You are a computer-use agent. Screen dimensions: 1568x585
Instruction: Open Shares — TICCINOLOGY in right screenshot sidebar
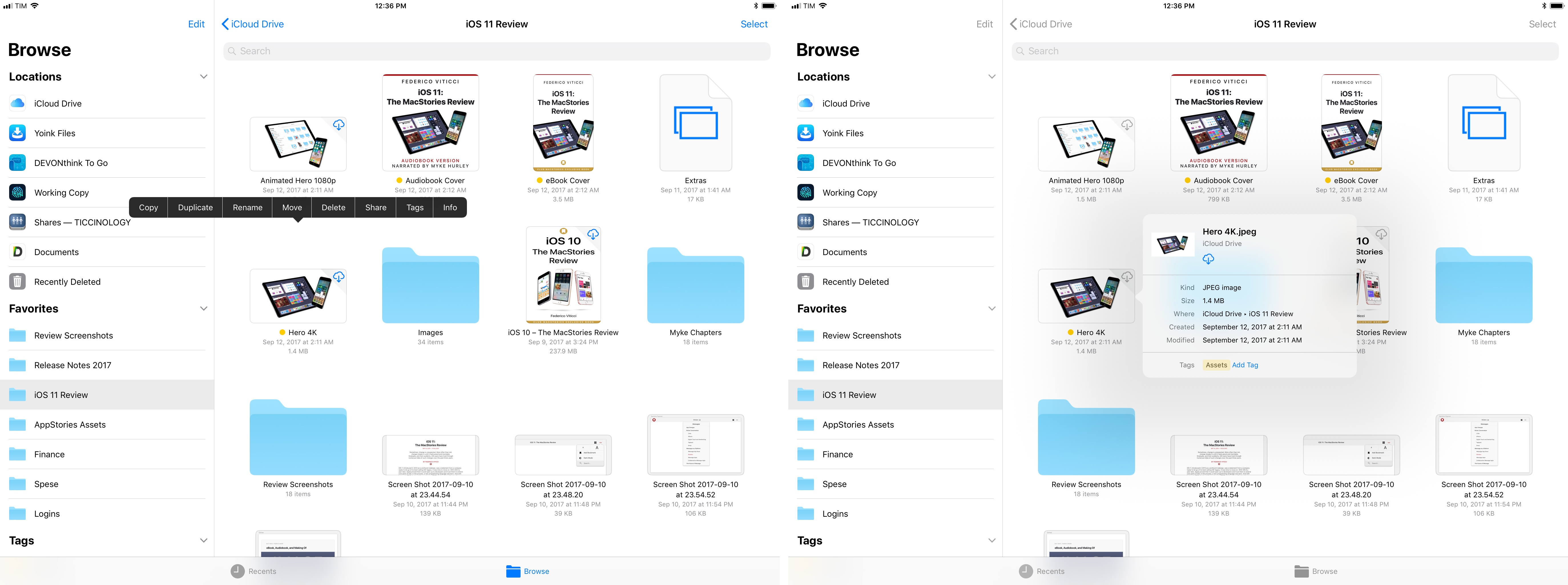tap(895, 223)
